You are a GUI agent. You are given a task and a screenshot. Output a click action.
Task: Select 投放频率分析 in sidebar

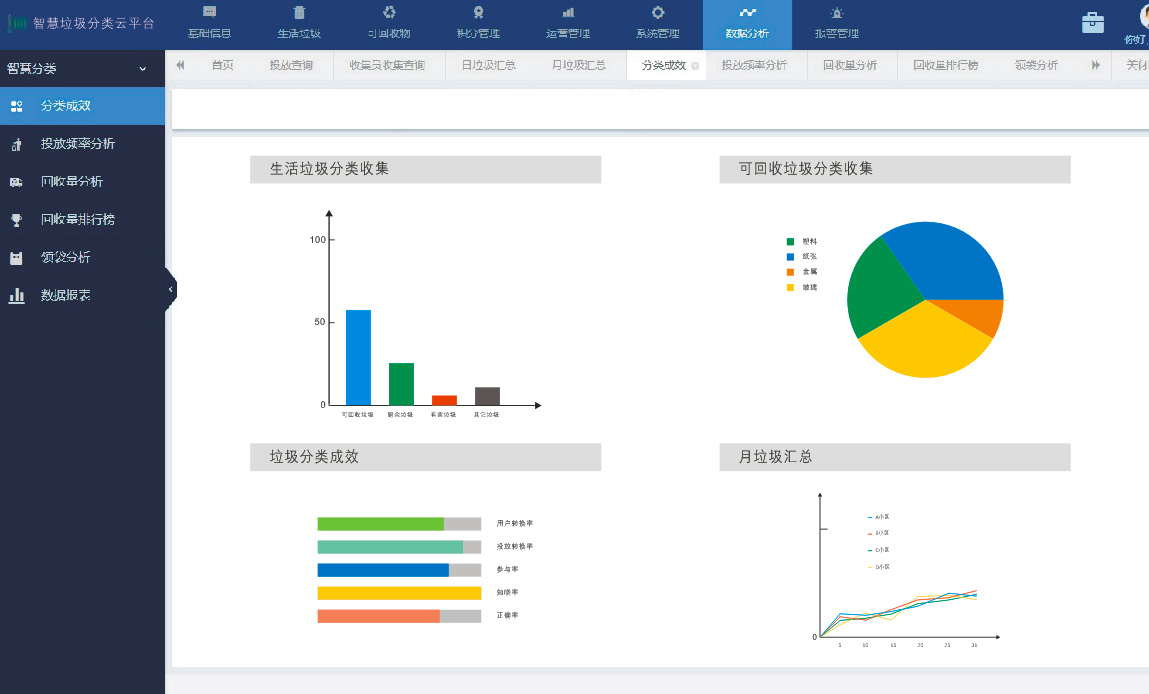coord(77,144)
